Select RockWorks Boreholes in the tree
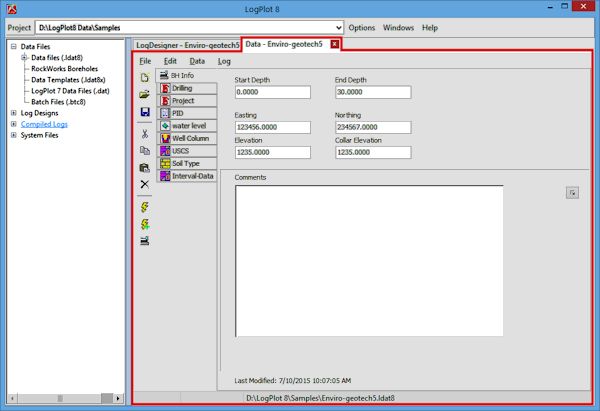Image resolution: width=600 pixels, height=411 pixels. 64,69
